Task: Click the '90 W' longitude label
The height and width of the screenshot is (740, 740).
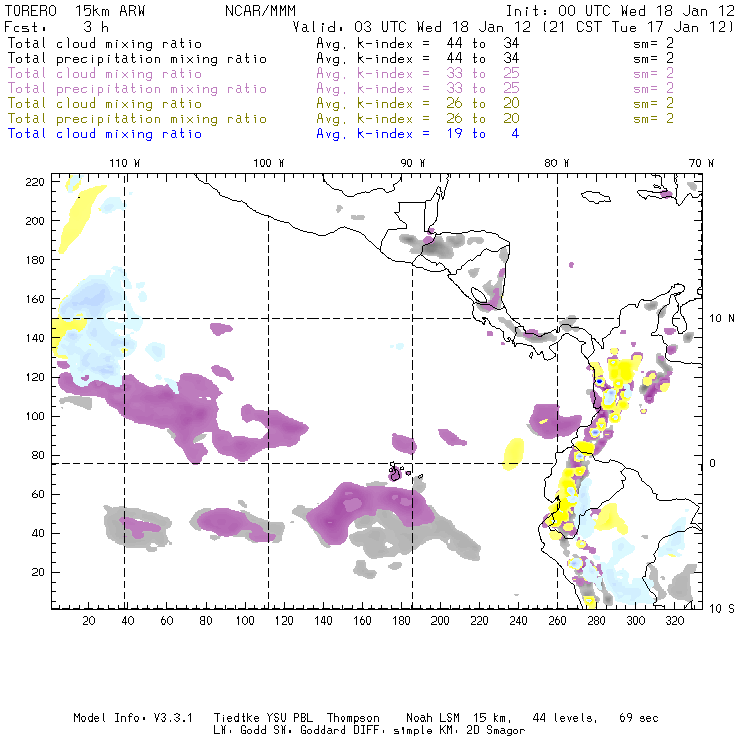Action: pos(413,163)
